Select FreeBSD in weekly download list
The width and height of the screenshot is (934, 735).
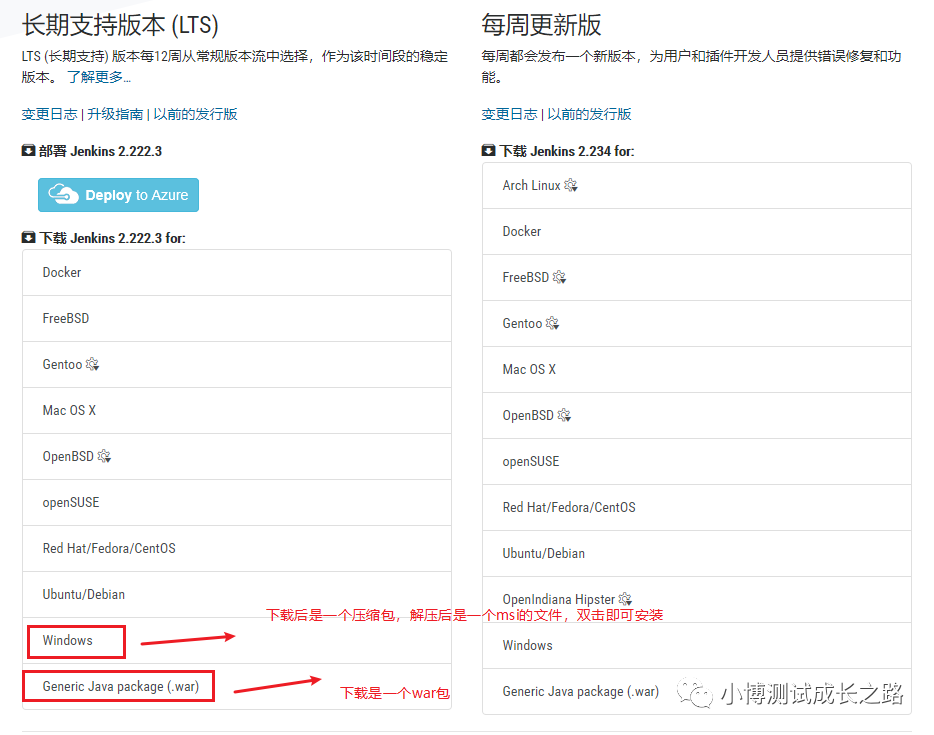pos(697,278)
